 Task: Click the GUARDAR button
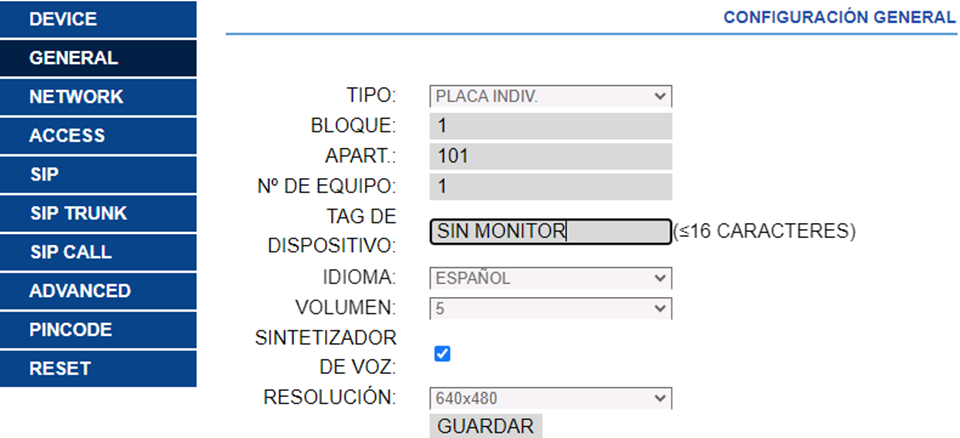[x=486, y=426]
